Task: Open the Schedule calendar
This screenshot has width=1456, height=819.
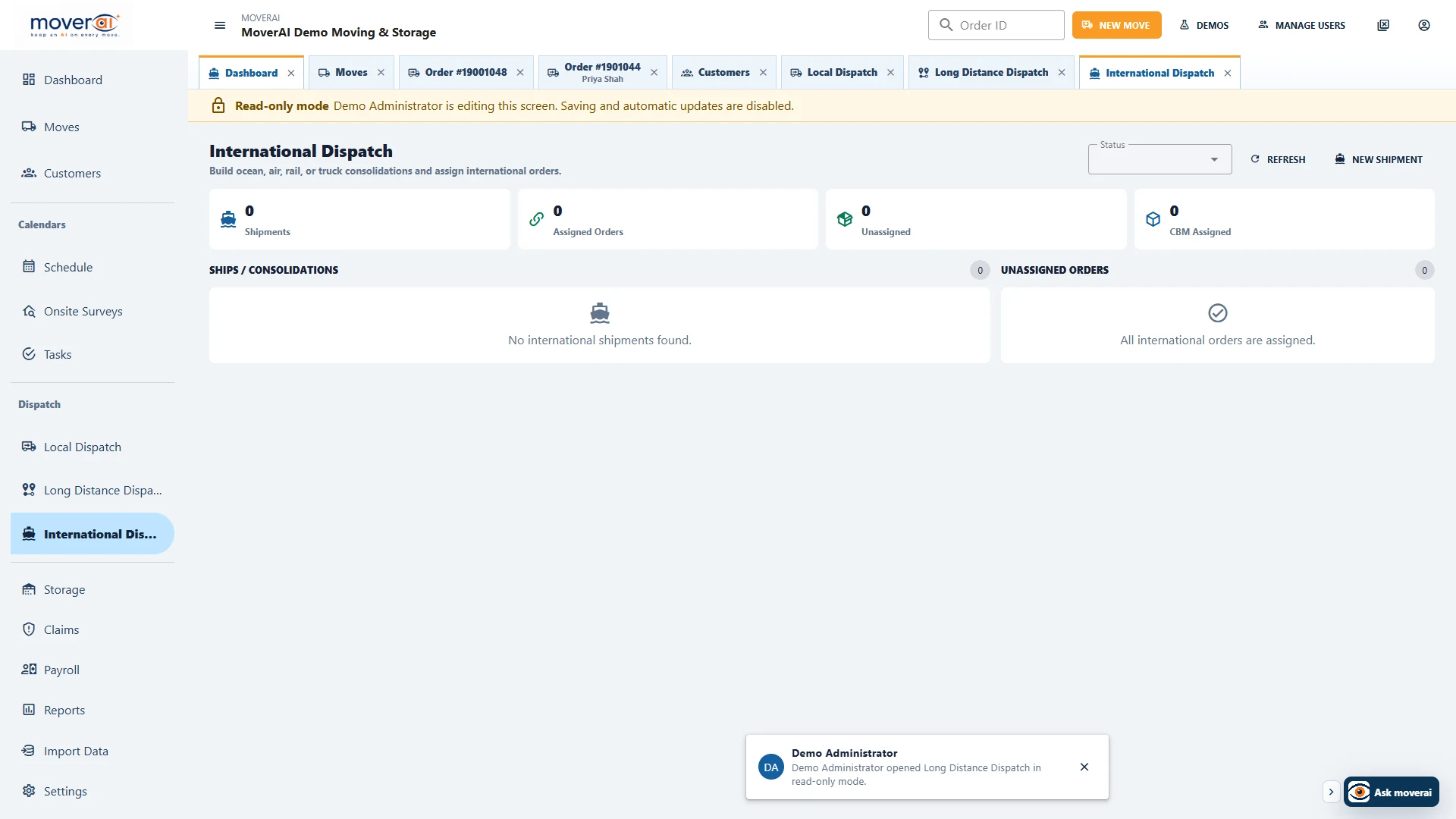Action: point(93,267)
